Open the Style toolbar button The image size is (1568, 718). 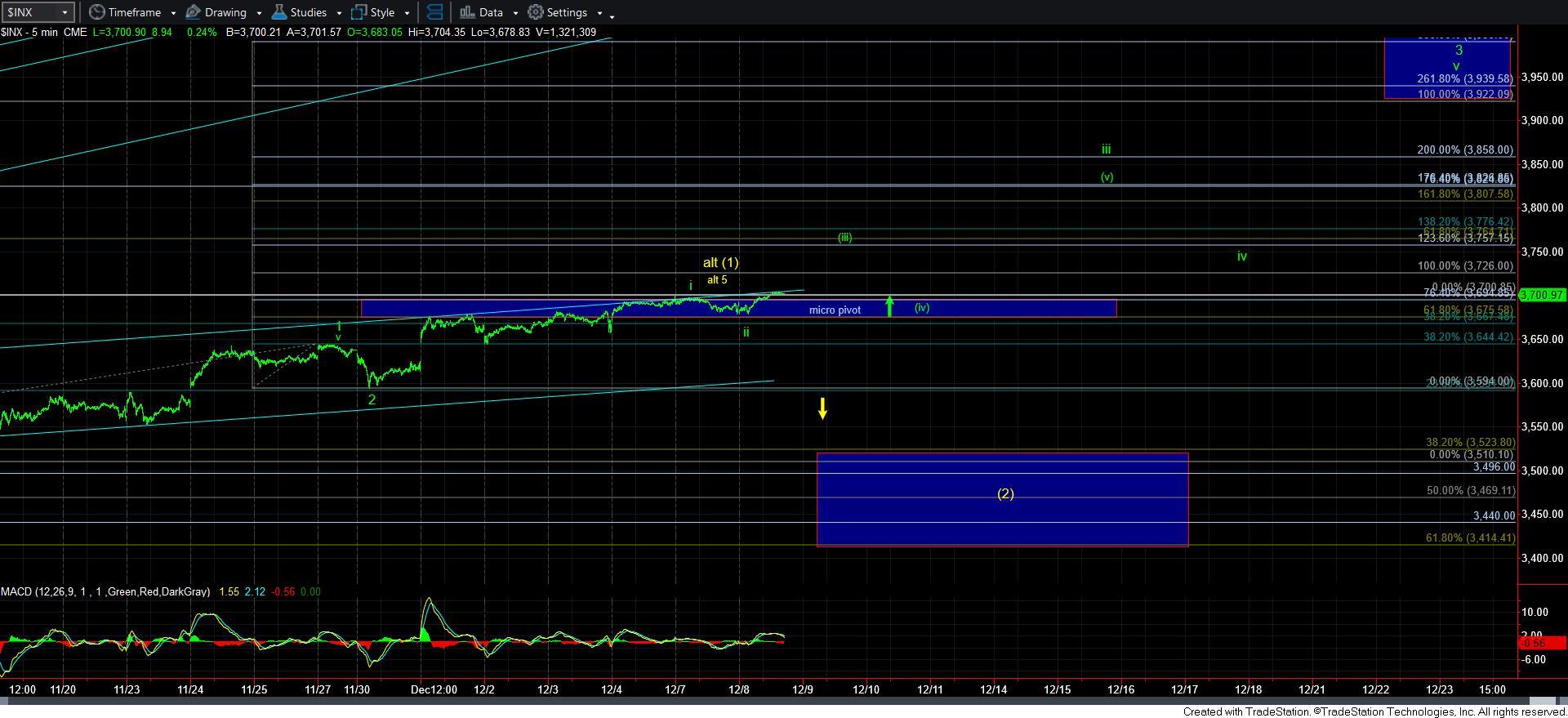tap(373, 12)
